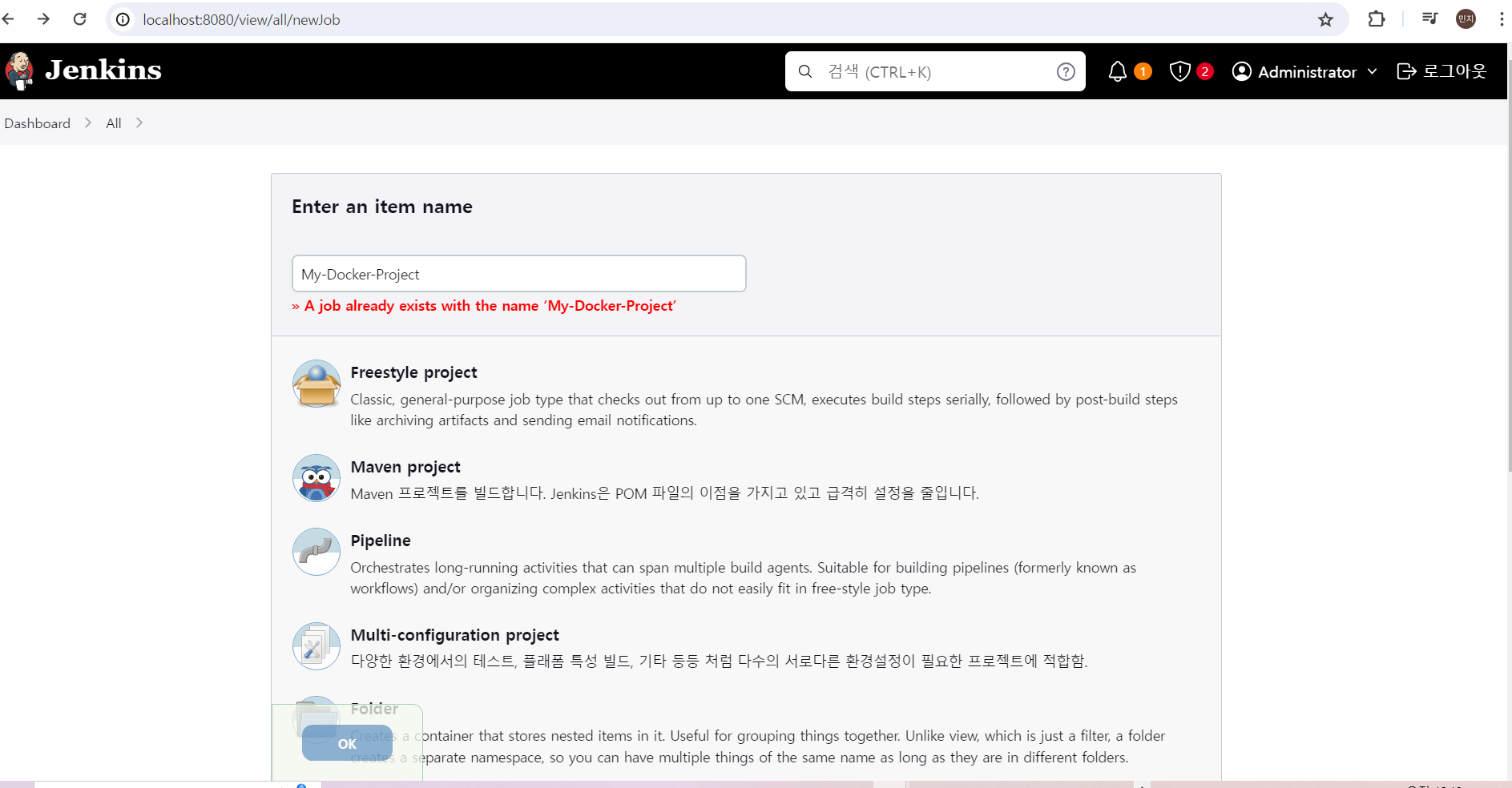Expand the chevron after Dashboard breadcrumb
Viewport: 1512px width, 788px height.
[x=88, y=123]
